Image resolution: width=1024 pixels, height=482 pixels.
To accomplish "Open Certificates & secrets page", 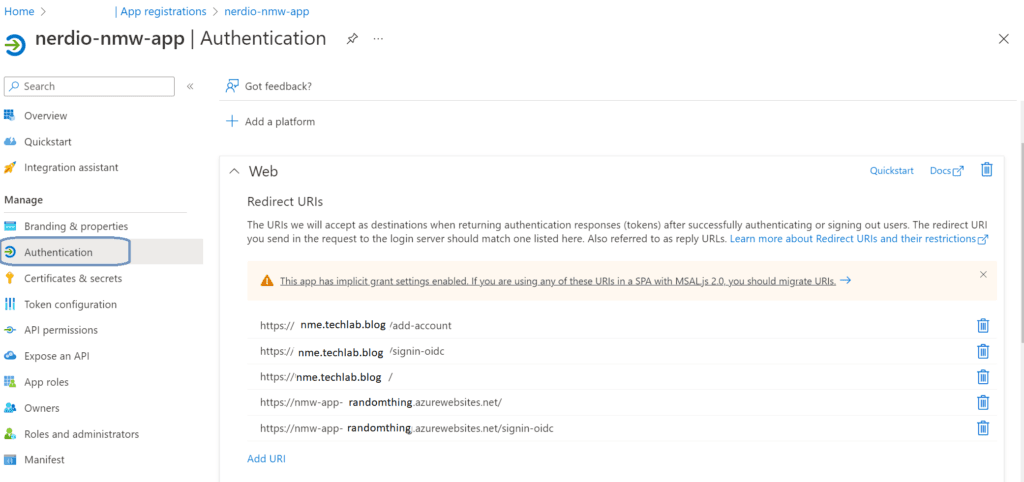I will click(x=72, y=278).
